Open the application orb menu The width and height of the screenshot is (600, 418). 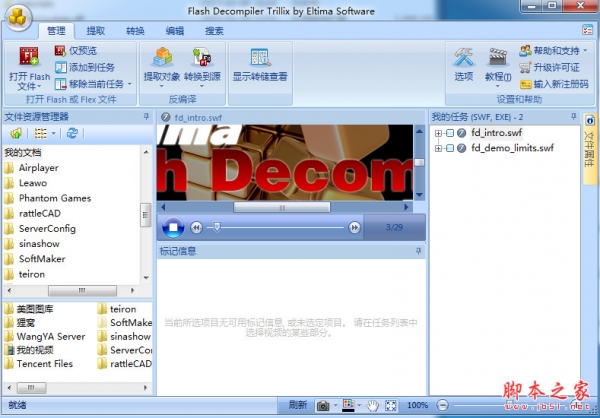[18, 18]
